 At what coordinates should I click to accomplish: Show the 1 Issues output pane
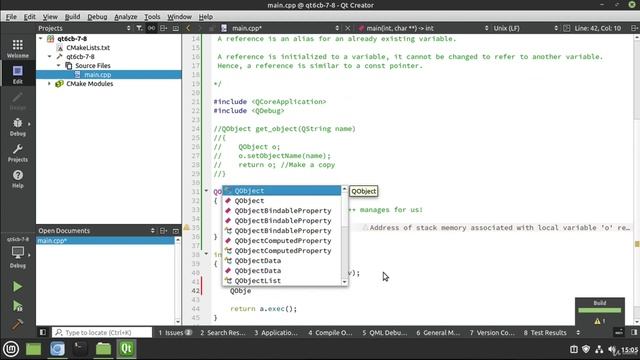[175, 332]
